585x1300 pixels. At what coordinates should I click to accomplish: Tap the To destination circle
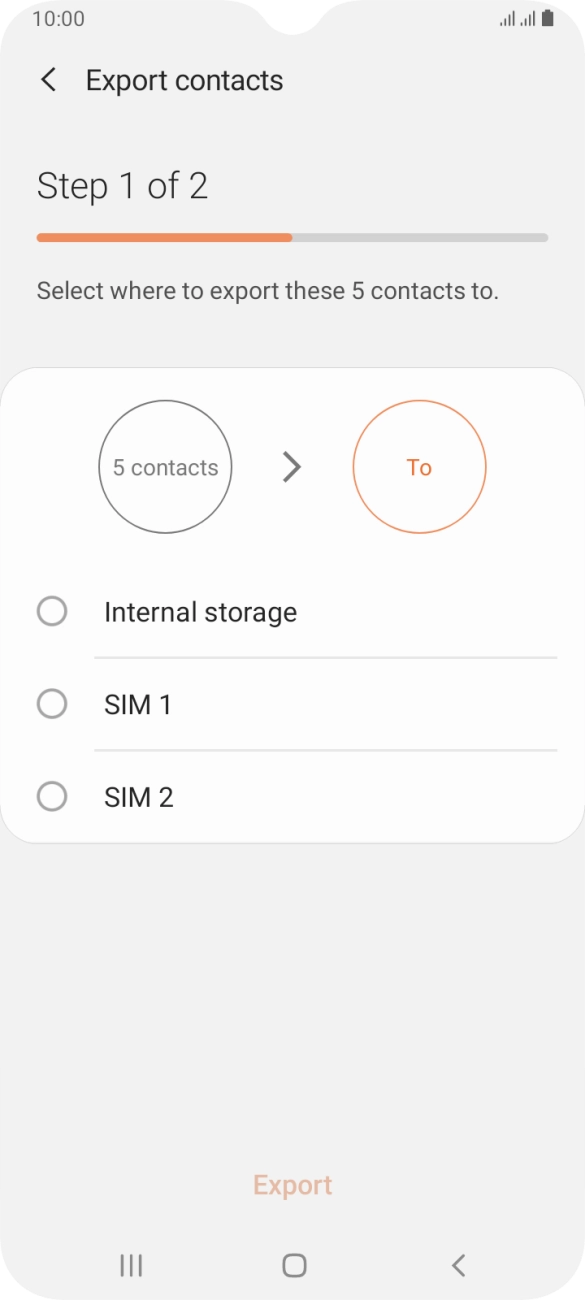tap(419, 466)
